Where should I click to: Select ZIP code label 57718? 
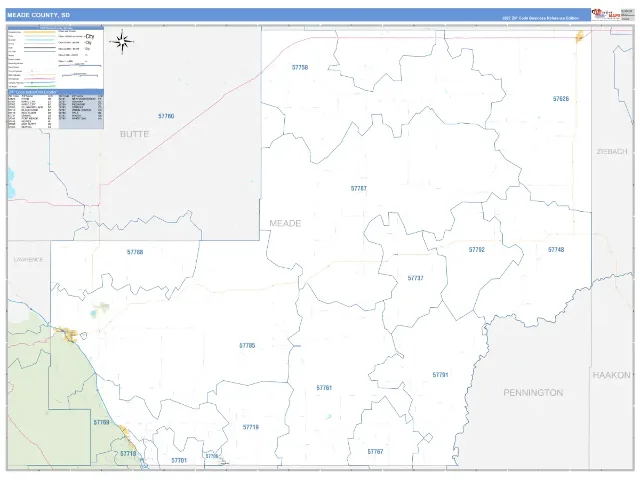point(128,454)
